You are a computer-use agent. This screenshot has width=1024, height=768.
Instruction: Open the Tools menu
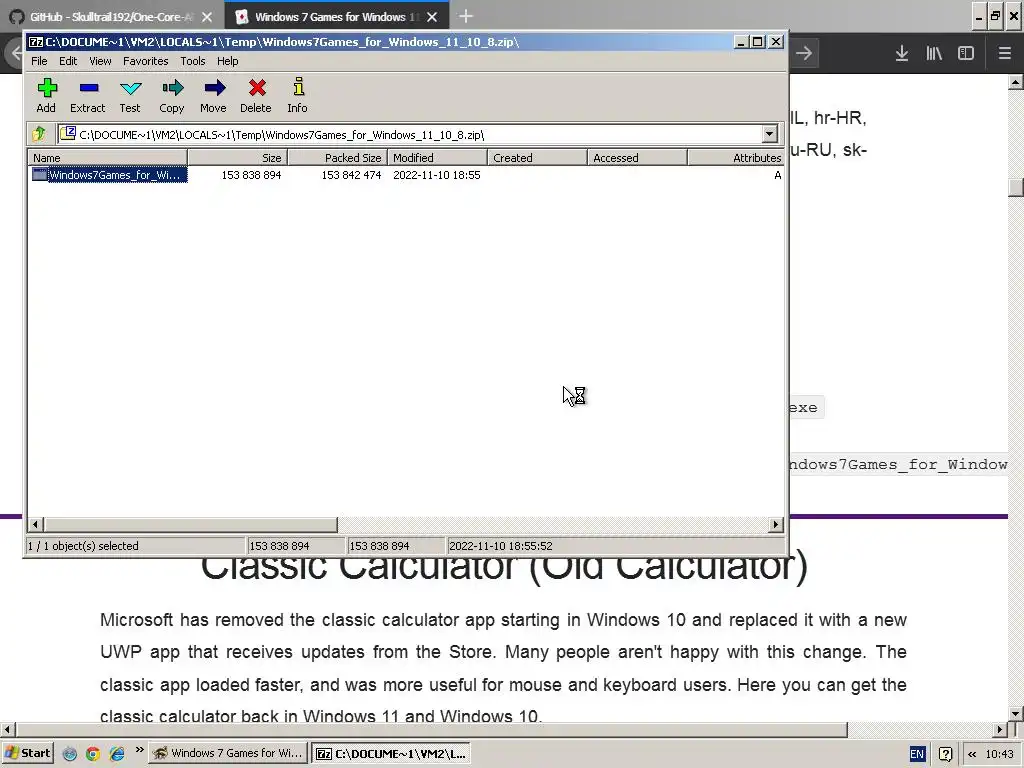193,61
